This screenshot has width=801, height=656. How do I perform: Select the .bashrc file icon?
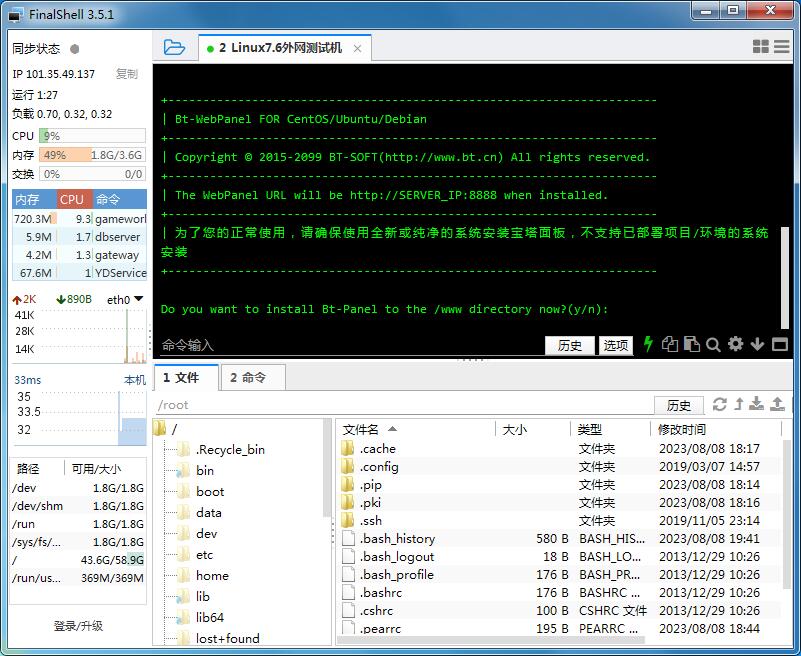pos(348,593)
